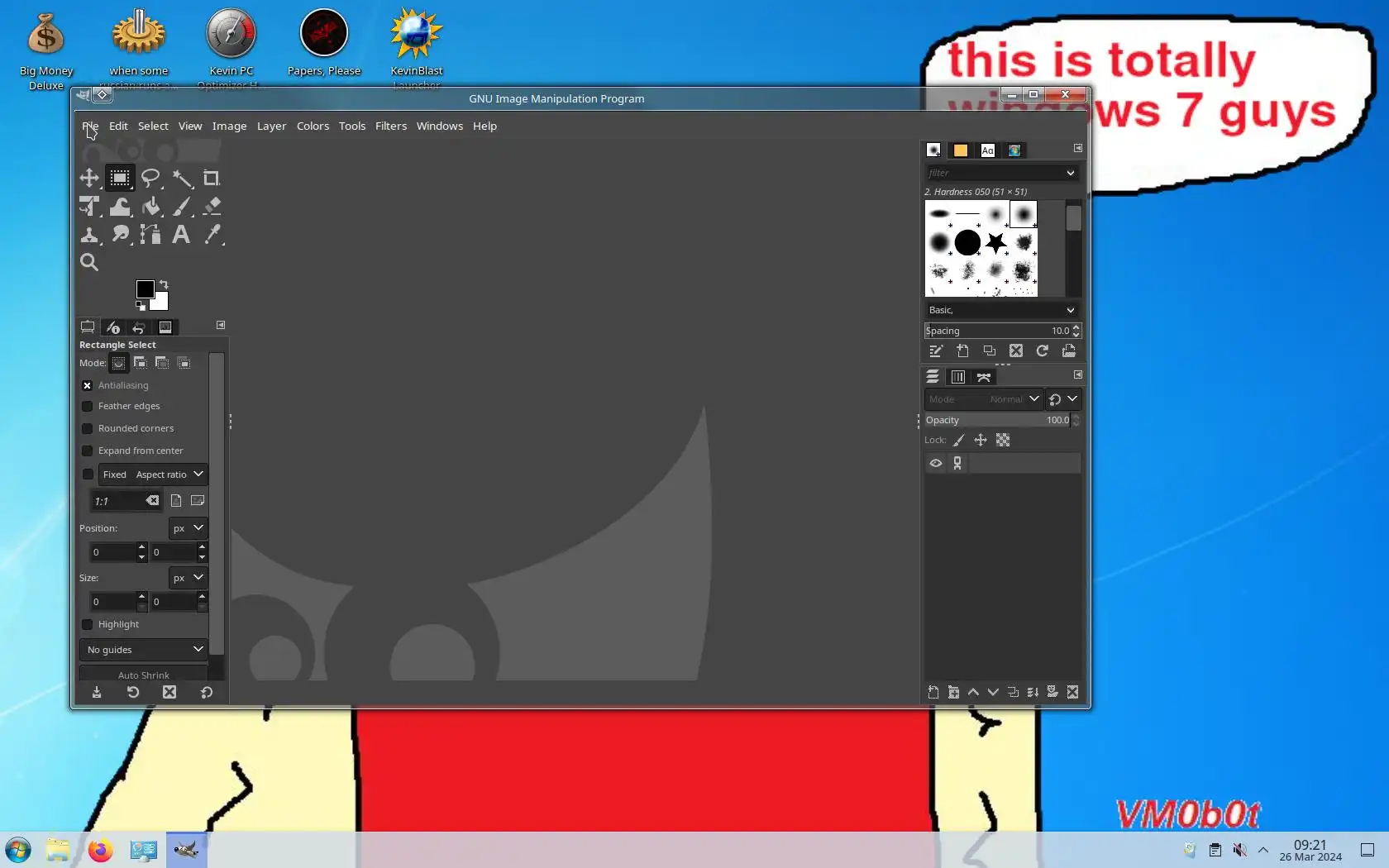Select the Smudge tool
Image resolution: width=1389 pixels, height=868 pixels.
(x=120, y=234)
